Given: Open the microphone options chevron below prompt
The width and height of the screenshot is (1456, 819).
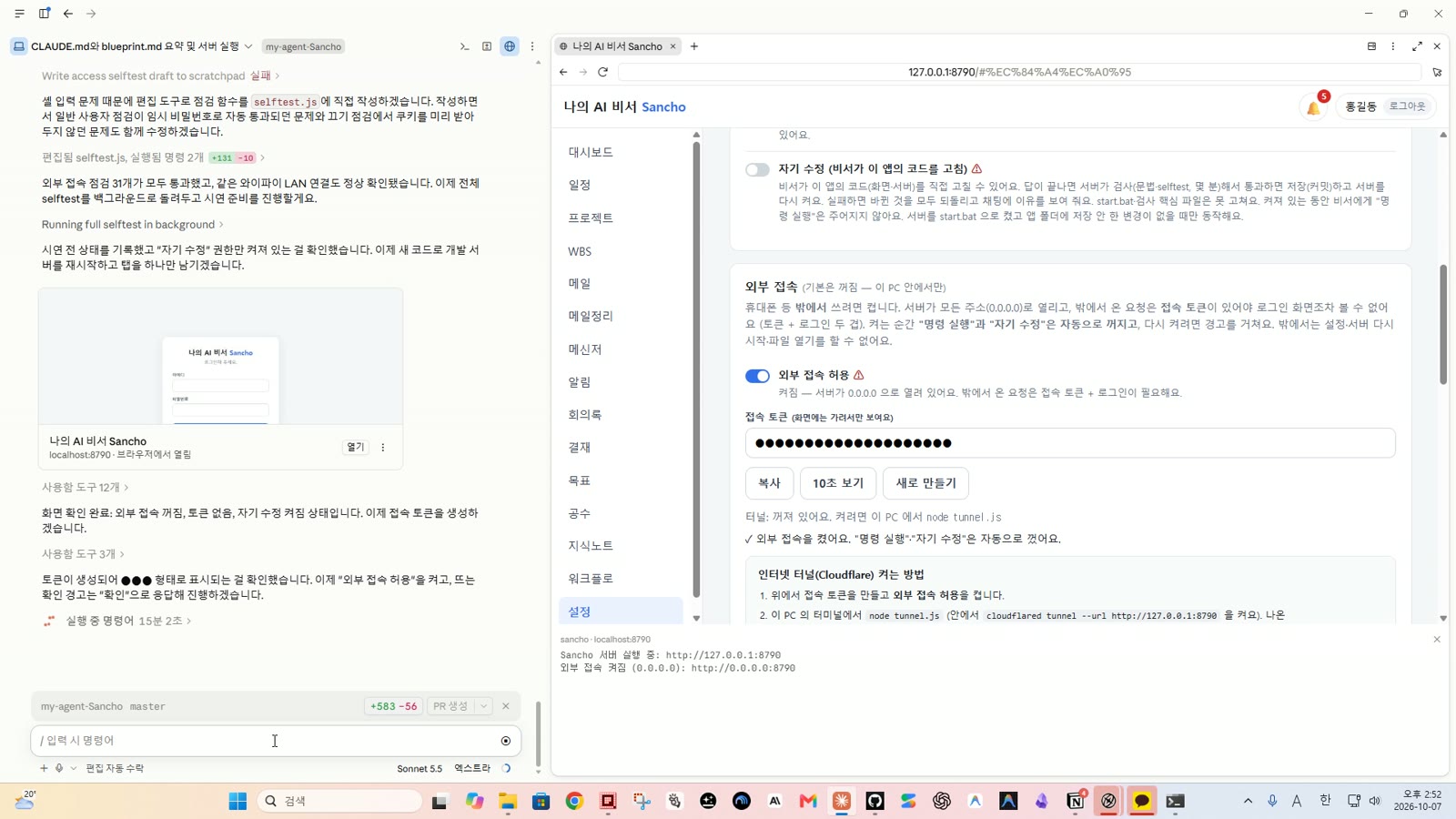Looking at the screenshot, I should coord(74,768).
